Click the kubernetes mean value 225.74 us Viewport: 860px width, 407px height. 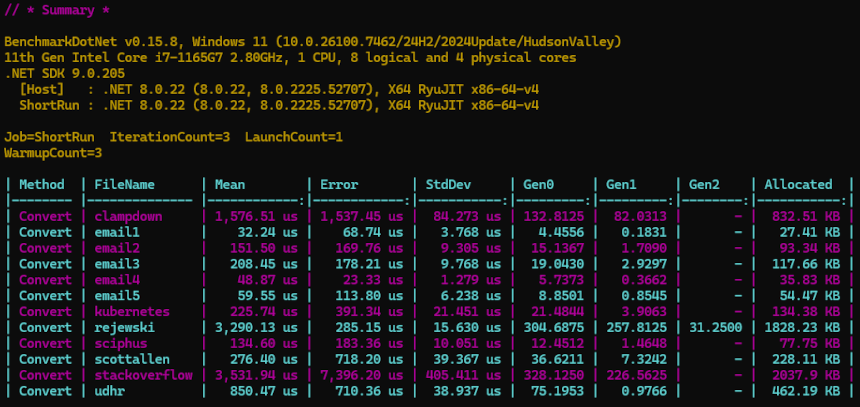(x=264, y=312)
